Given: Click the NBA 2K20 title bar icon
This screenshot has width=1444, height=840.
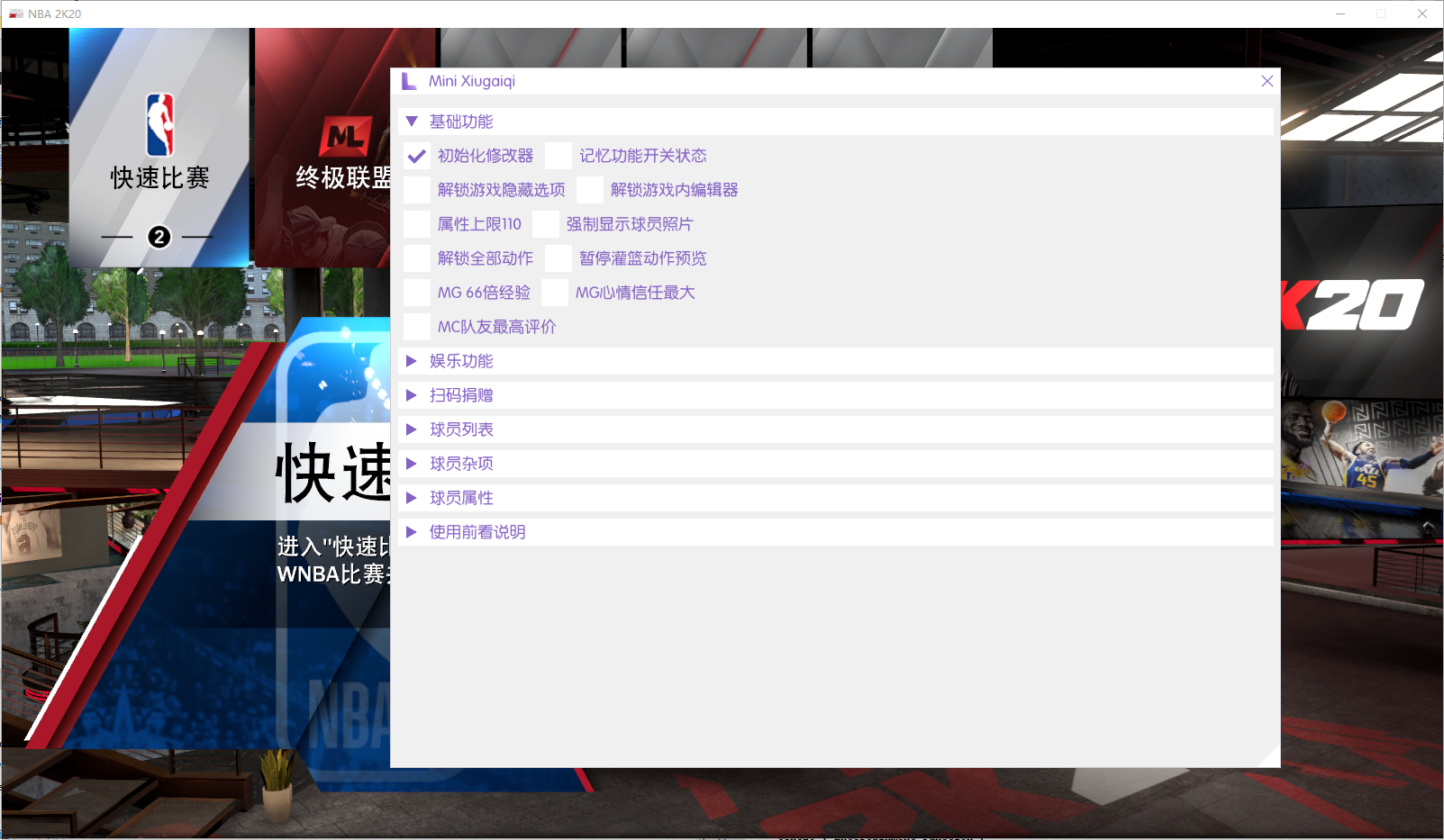Looking at the screenshot, I should [x=15, y=14].
